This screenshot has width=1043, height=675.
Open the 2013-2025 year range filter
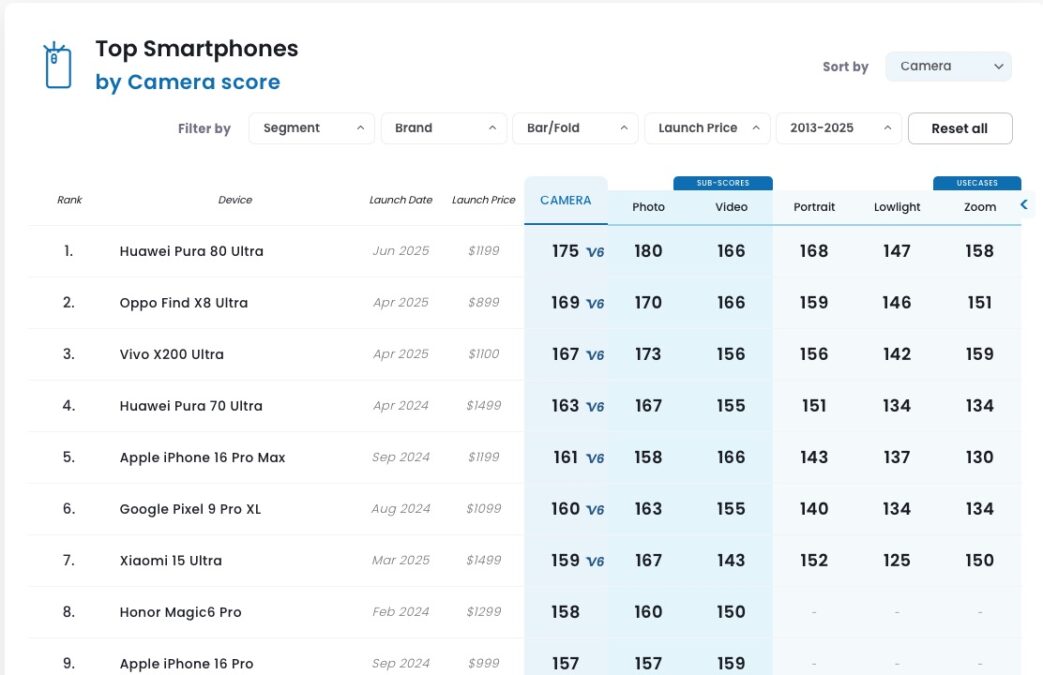click(839, 128)
